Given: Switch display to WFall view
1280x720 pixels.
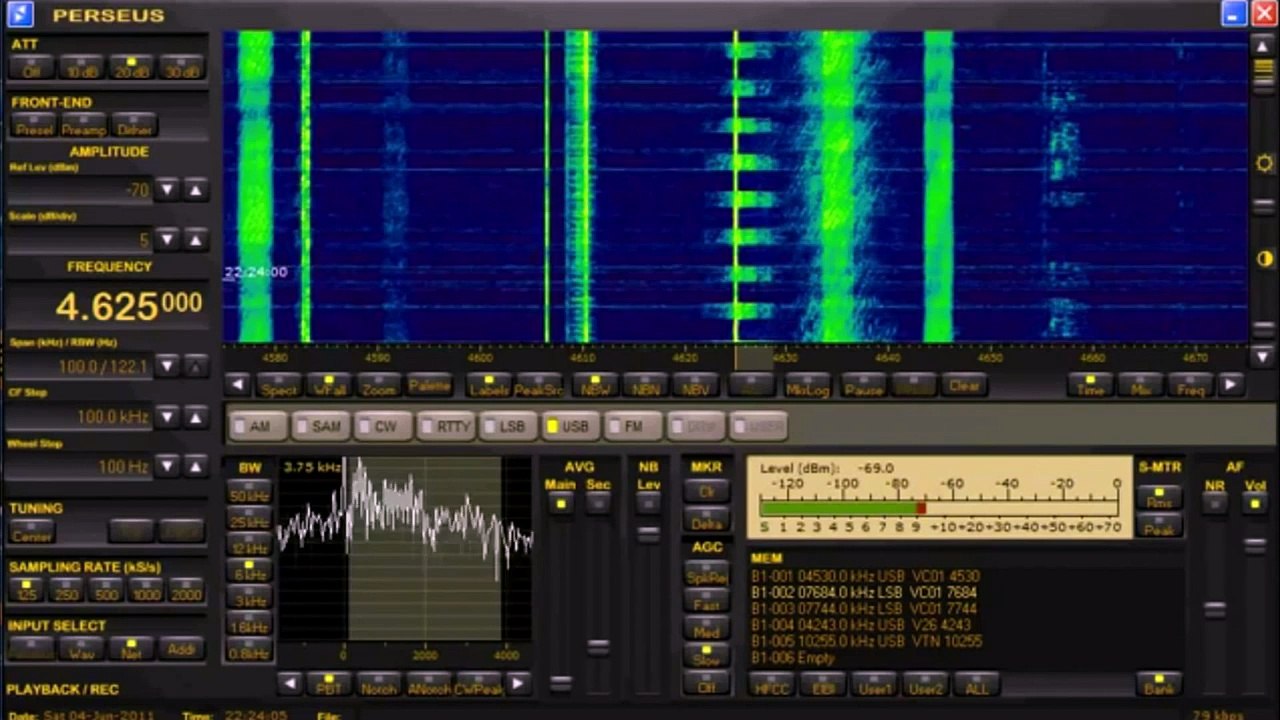Looking at the screenshot, I should (328, 386).
